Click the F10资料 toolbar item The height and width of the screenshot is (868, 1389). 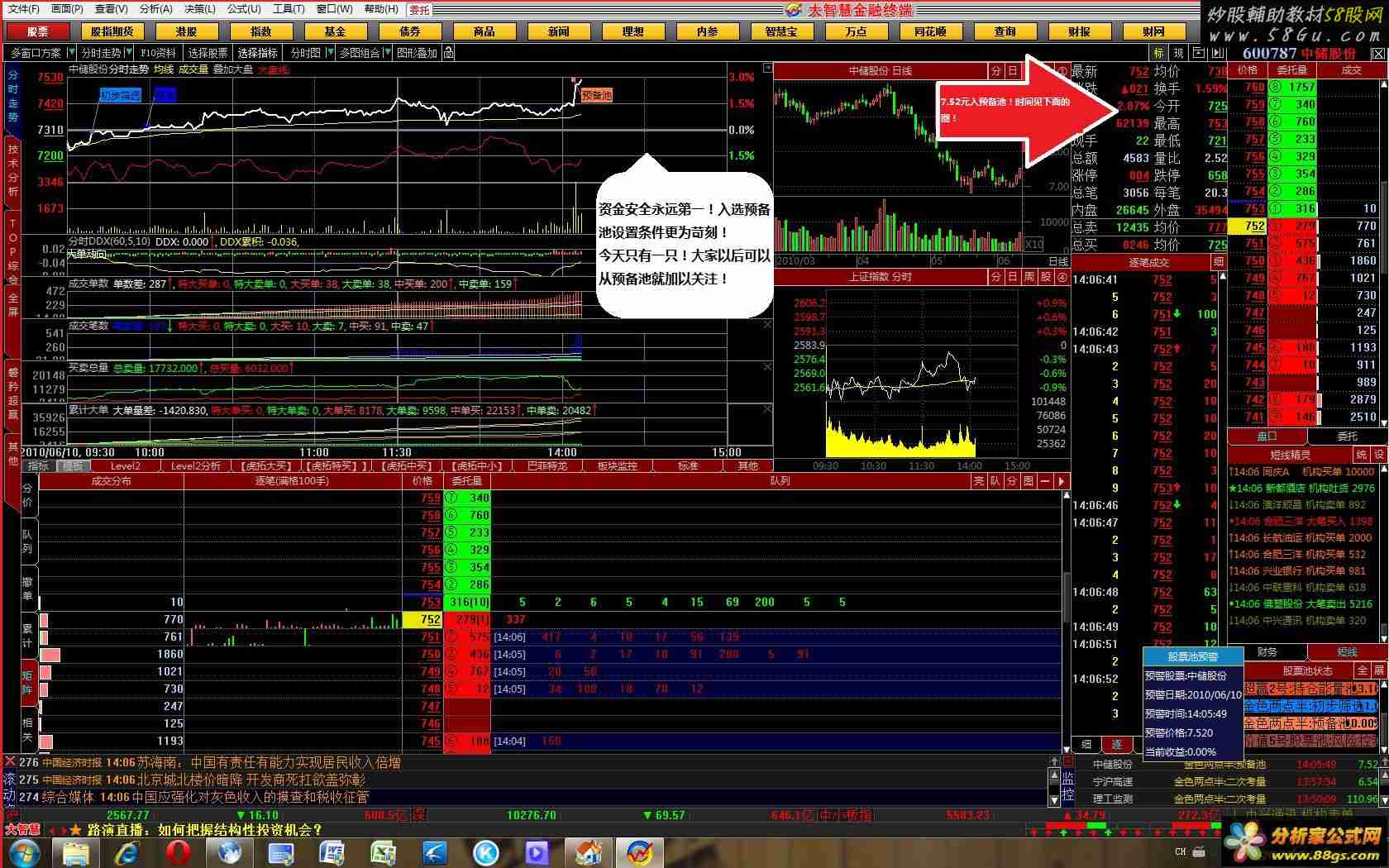(158, 53)
